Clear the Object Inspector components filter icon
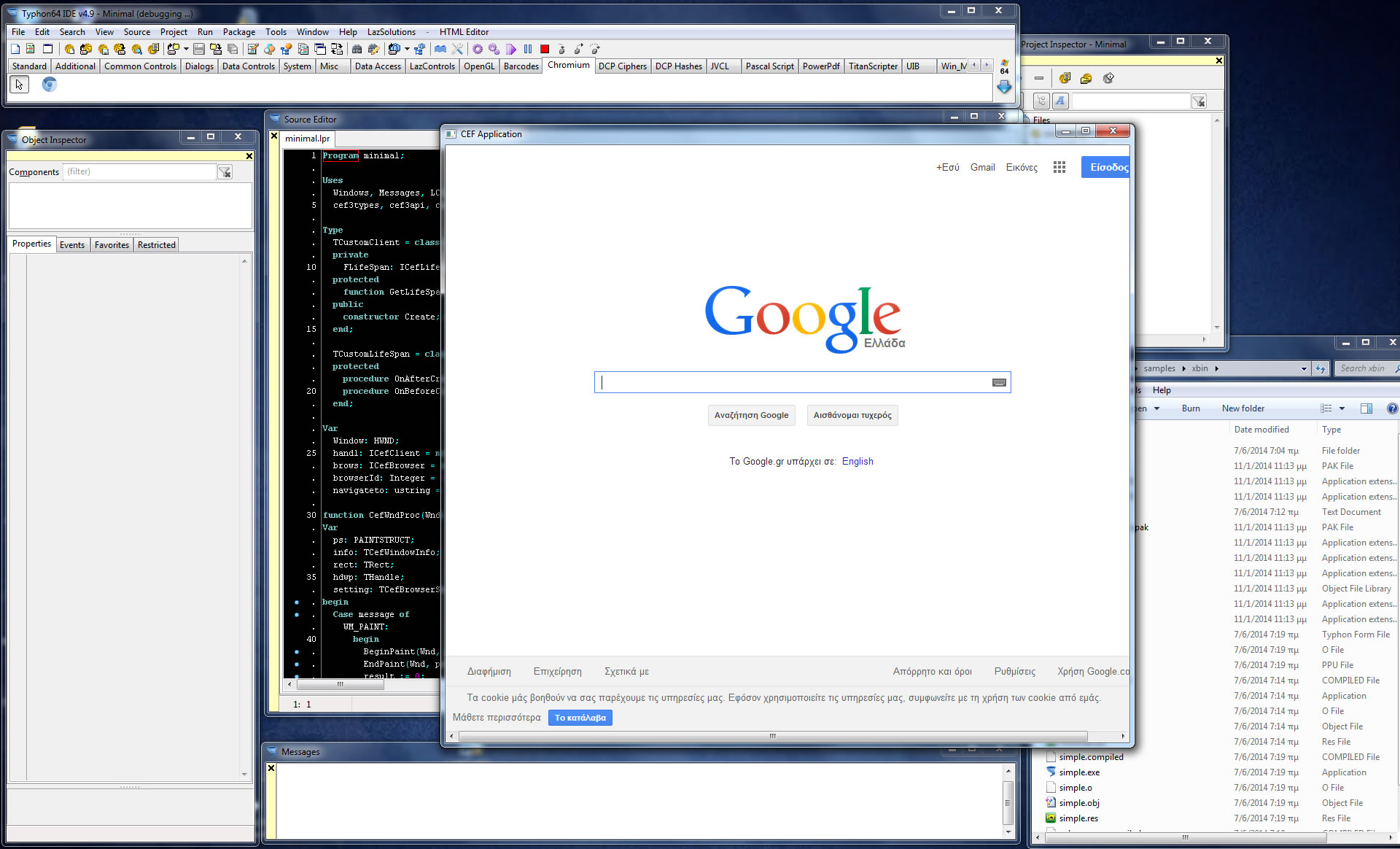 [225, 172]
